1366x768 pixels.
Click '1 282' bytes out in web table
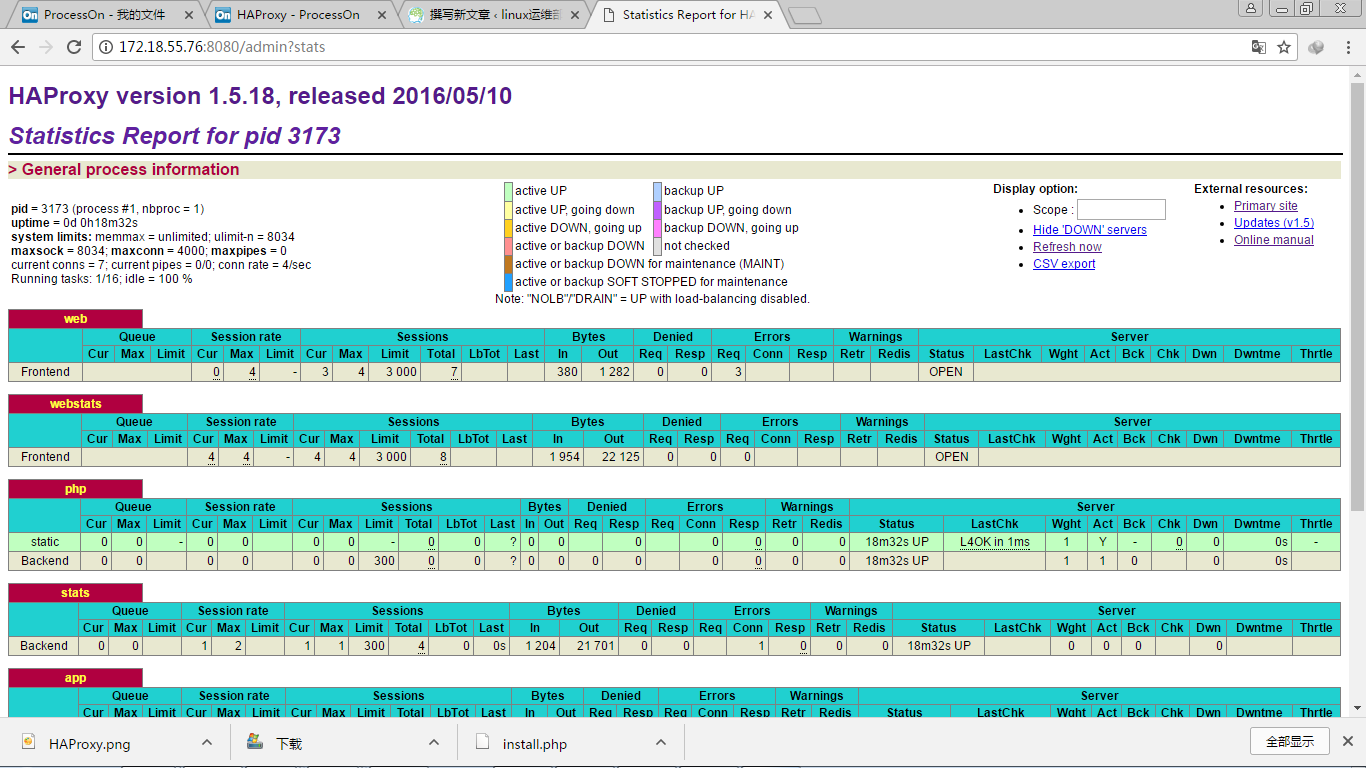coord(609,372)
